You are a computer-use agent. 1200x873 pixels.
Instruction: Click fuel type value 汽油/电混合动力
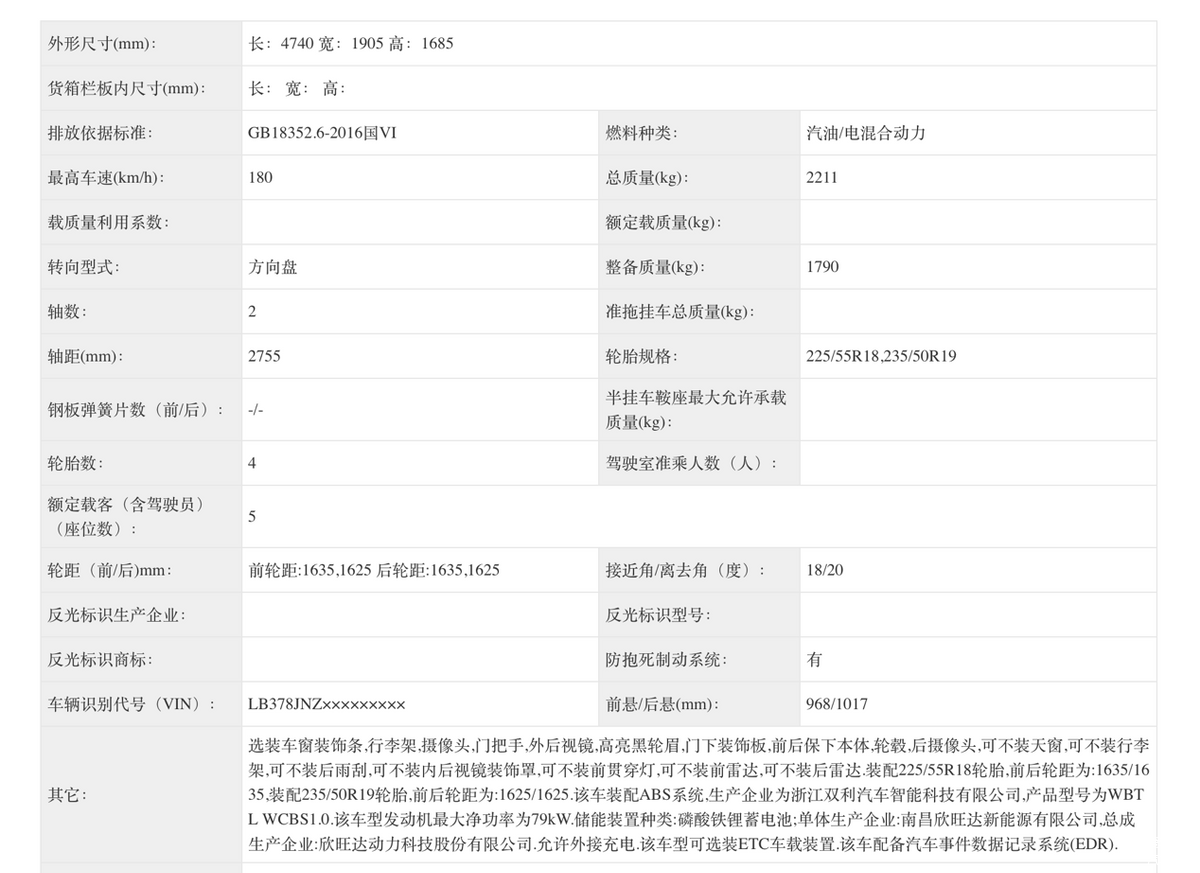point(865,133)
